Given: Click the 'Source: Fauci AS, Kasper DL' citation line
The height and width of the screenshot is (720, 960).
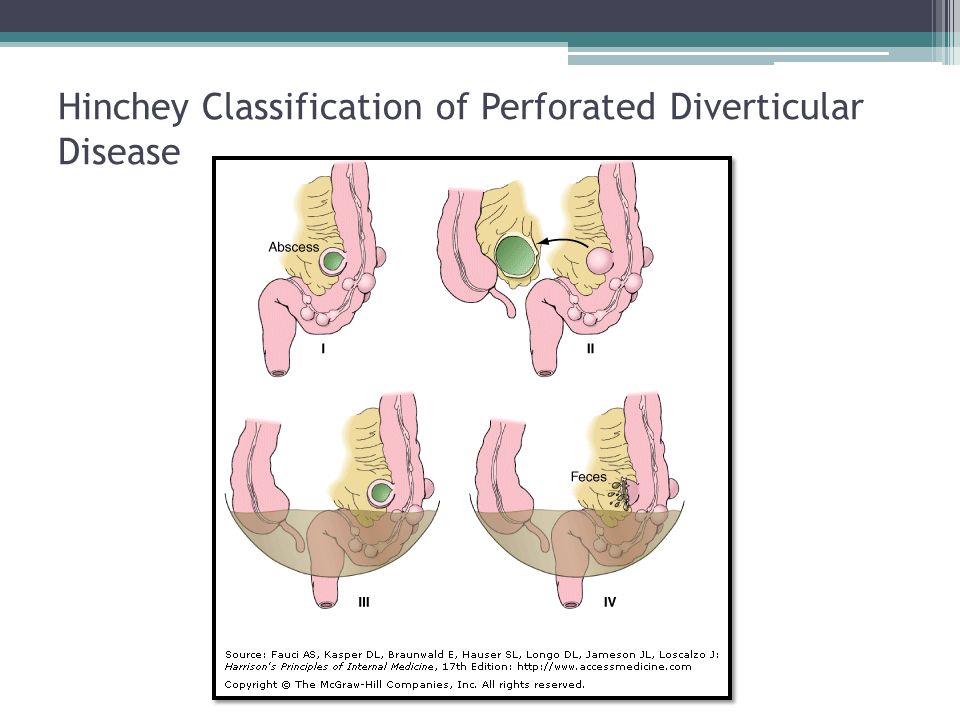Looking at the screenshot, I should point(471,654).
